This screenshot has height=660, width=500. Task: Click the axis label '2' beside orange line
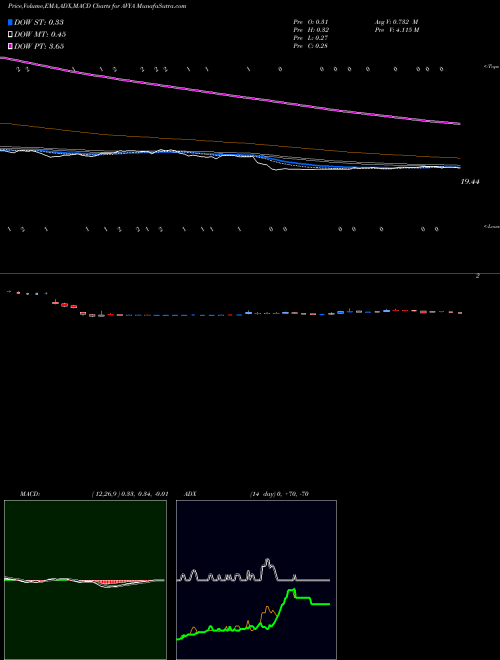[478, 276]
